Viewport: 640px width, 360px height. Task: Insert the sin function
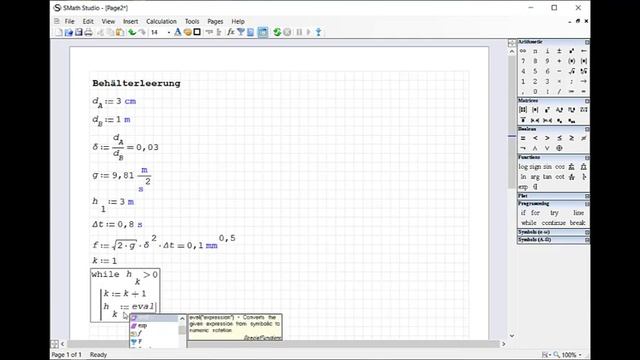(x=547, y=167)
